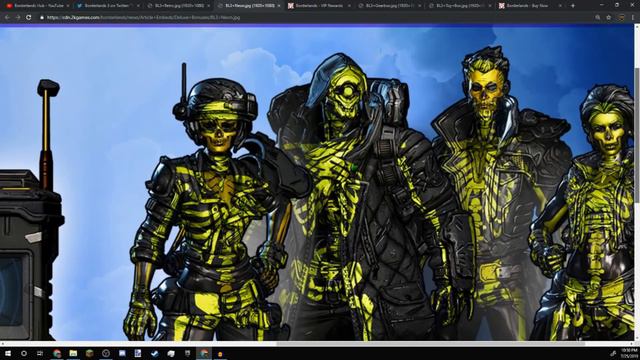Close the Borderlands 3 Twitter tab
Image resolution: width=640 pixels, height=360 pixels.
(138, 6)
